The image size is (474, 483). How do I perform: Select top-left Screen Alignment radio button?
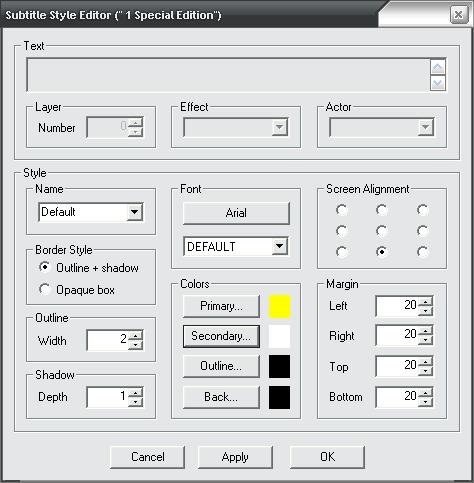[x=342, y=210]
